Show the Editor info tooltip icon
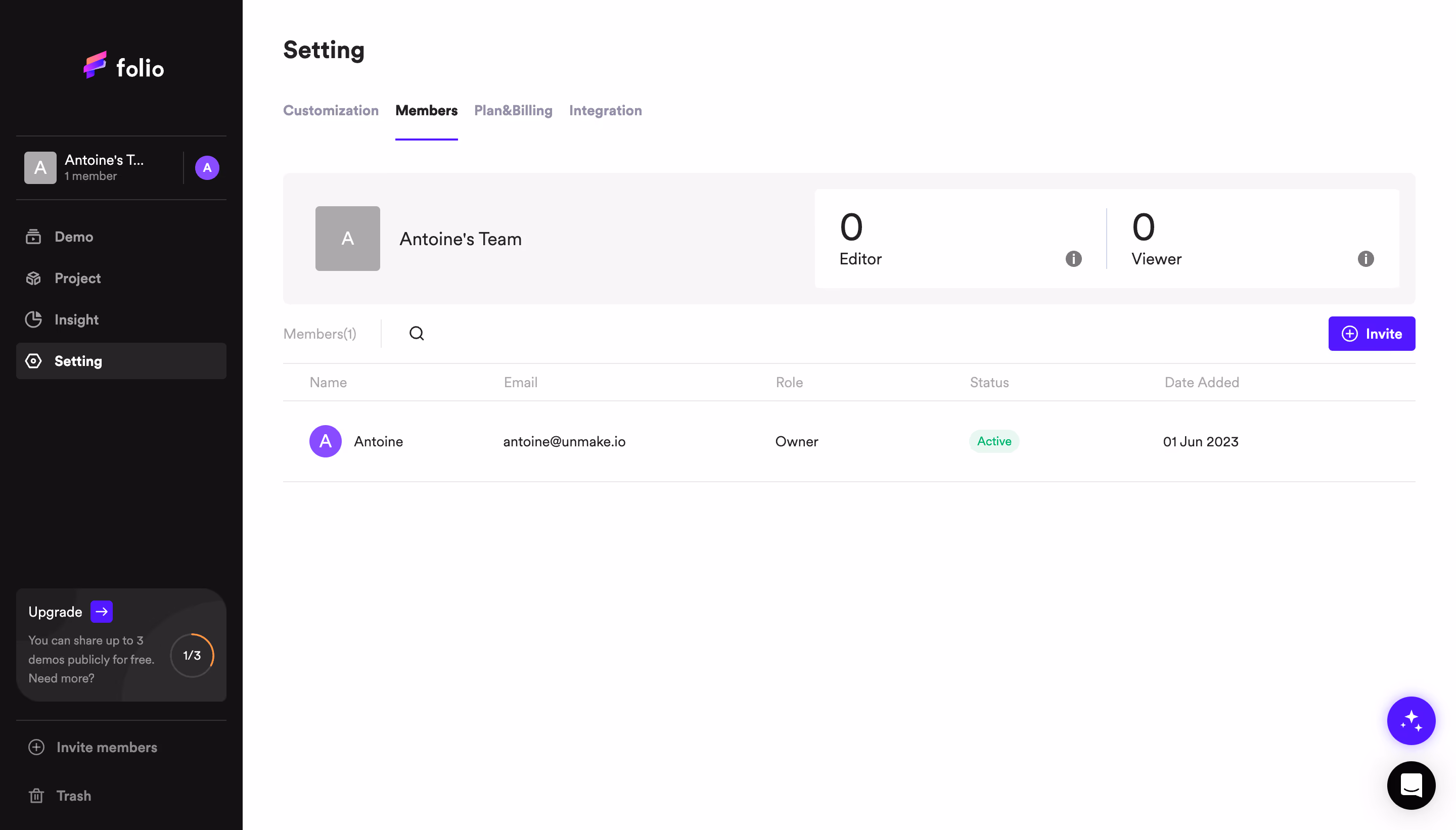This screenshot has height=830, width=1456. point(1073,259)
